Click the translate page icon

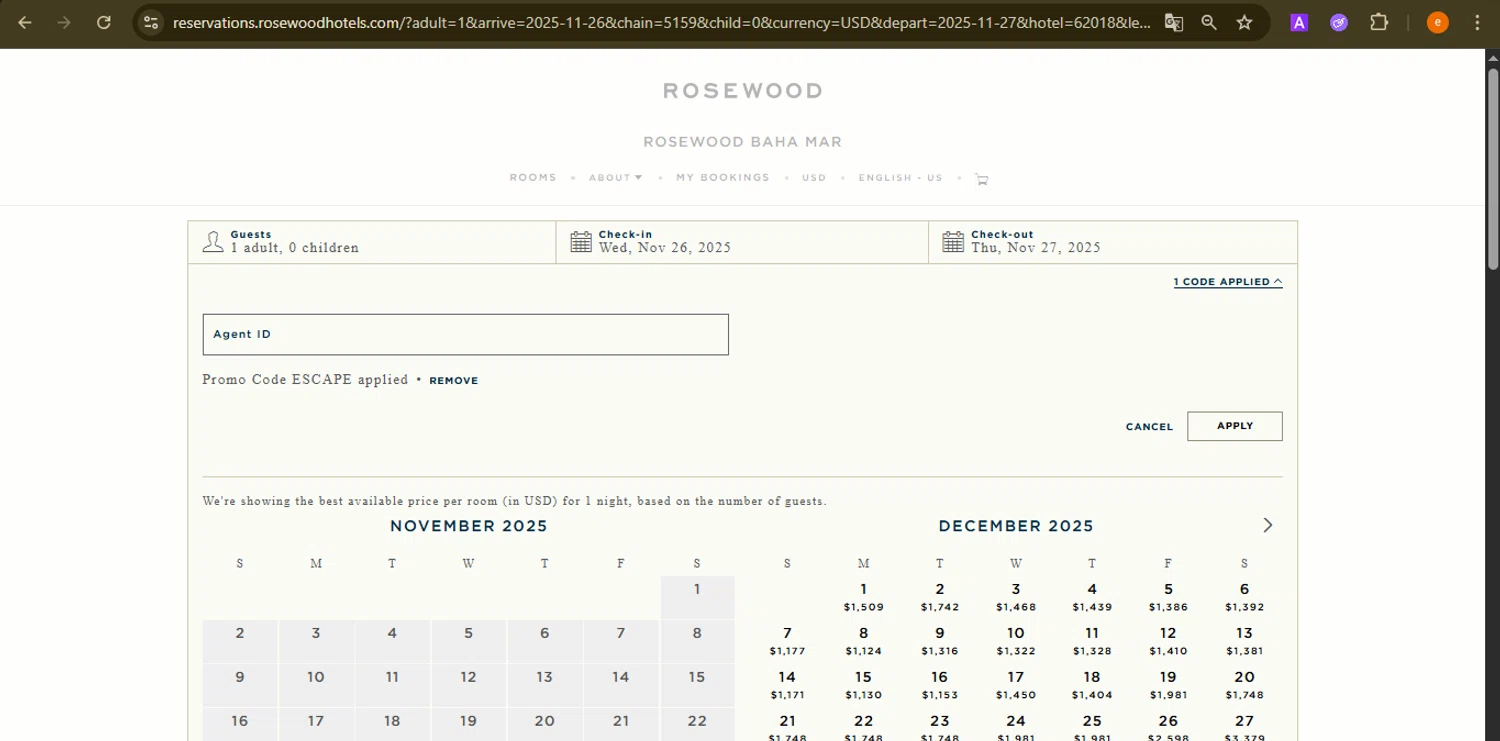click(x=1173, y=22)
